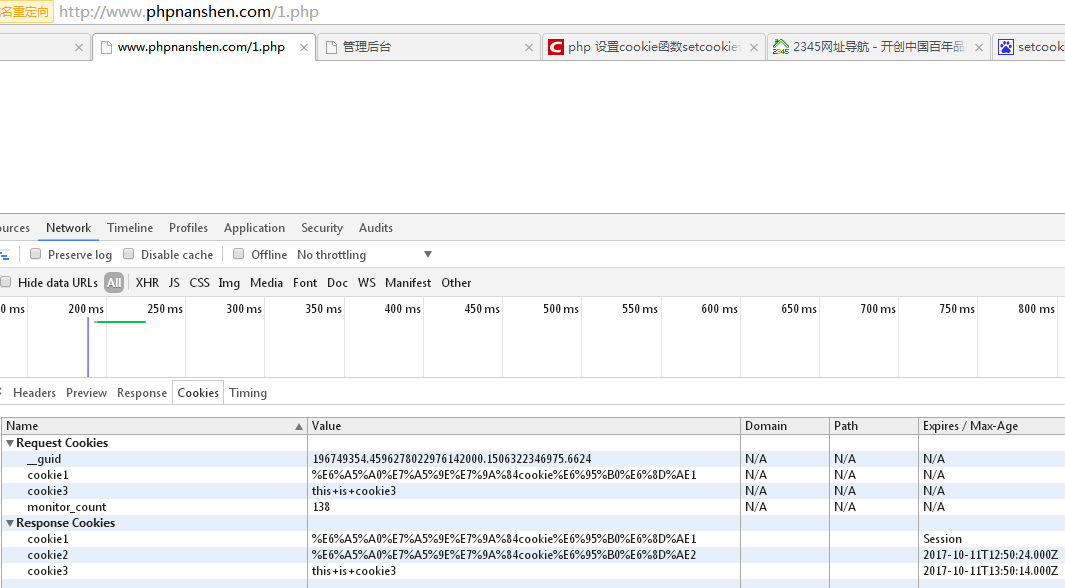Sort by Expires / Max-Age column
Image resolution: width=1065 pixels, height=588 pixels.
pos(992,426)
